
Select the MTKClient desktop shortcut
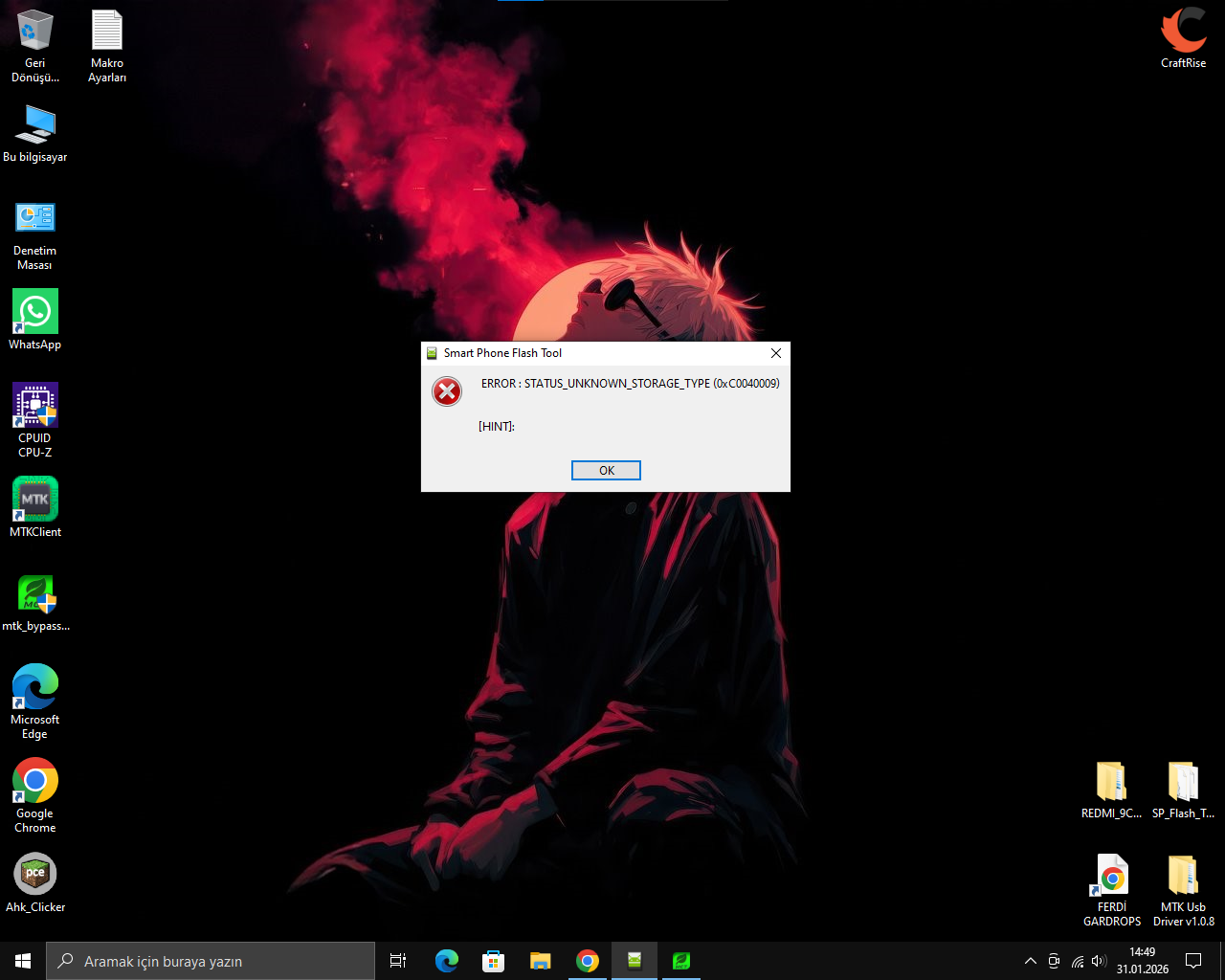coord(35,507)
